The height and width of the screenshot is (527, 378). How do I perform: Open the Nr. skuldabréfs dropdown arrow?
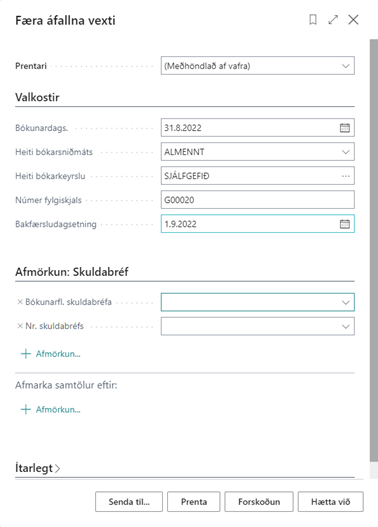coord(345,326)
